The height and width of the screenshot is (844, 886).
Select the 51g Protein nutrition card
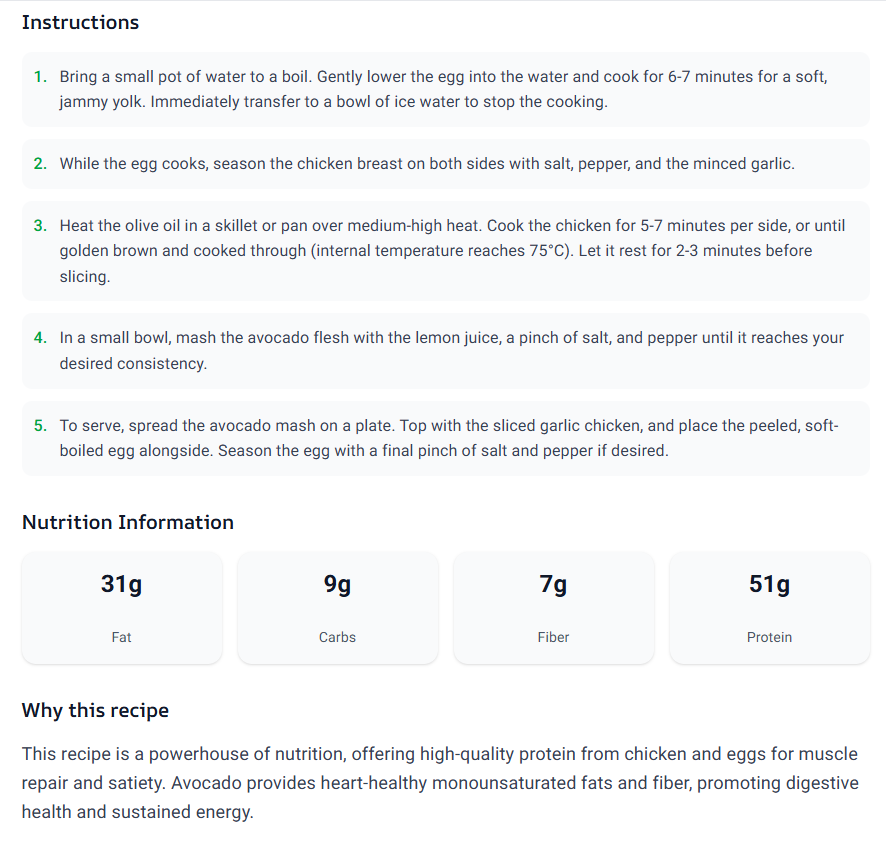coord(769,608)
